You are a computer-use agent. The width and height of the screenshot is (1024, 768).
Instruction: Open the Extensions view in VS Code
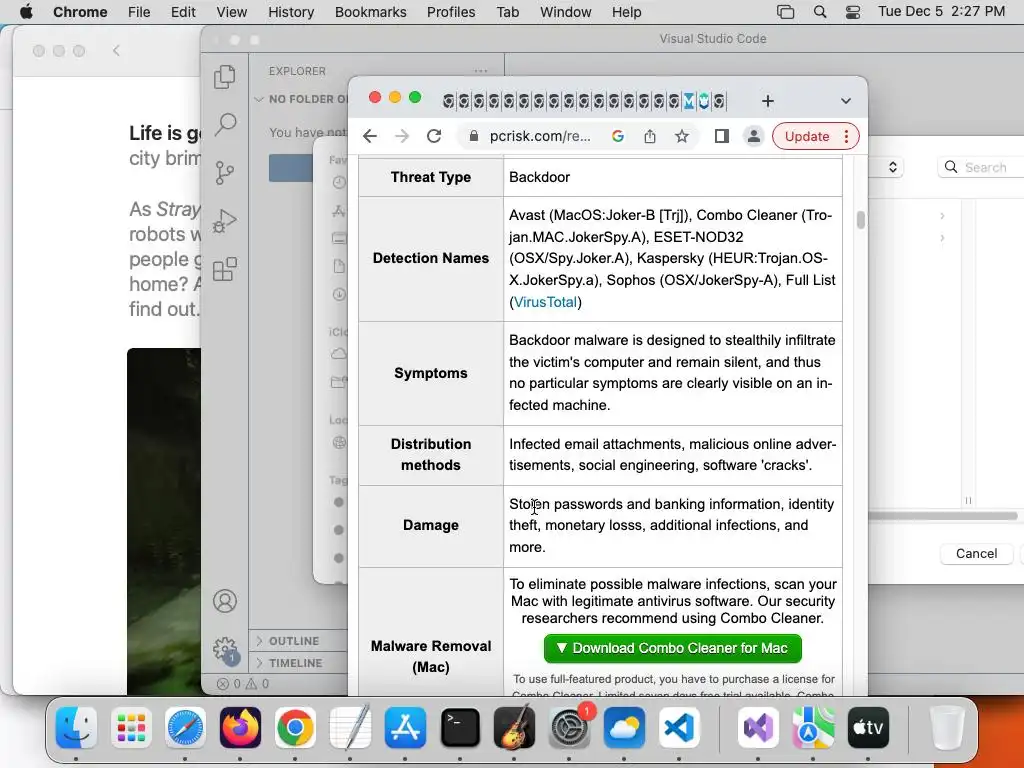(x=225, y=269)
